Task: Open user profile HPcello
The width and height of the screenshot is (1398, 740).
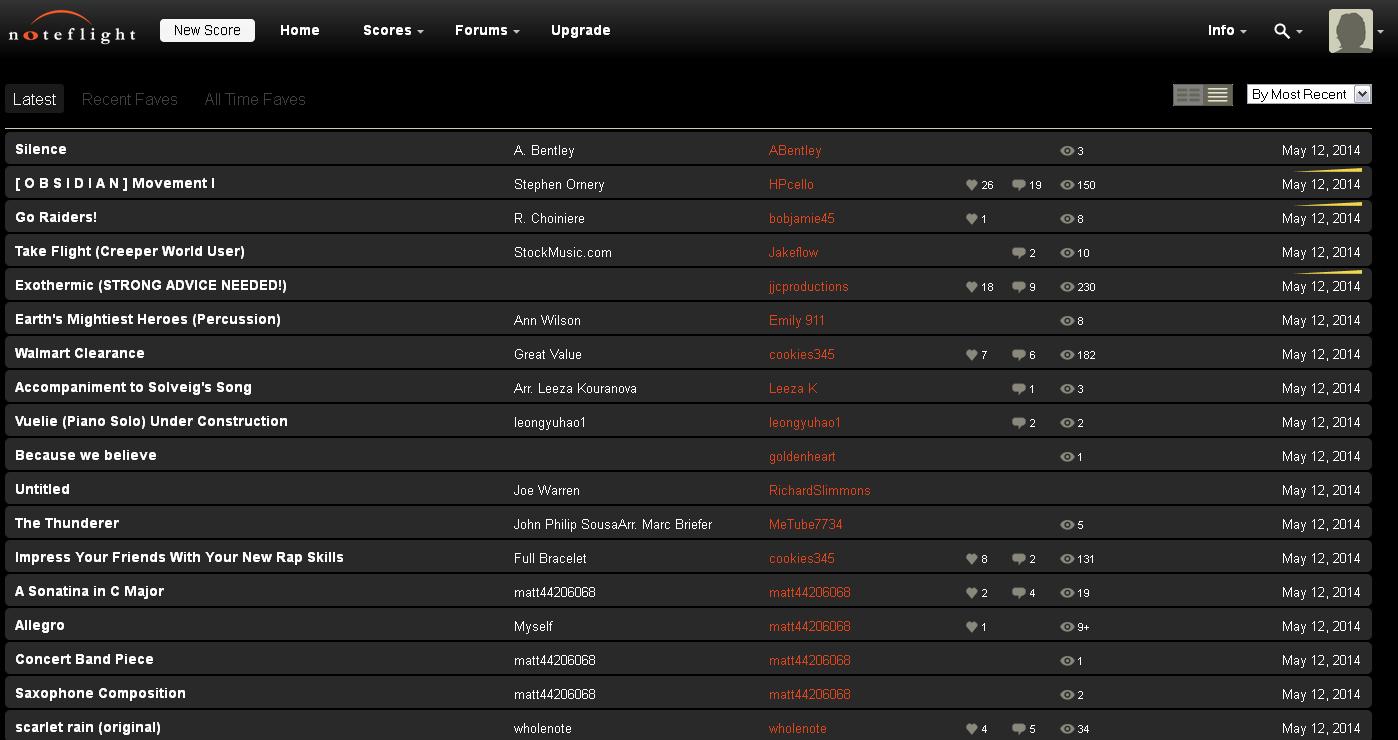Action: point(791,185)
